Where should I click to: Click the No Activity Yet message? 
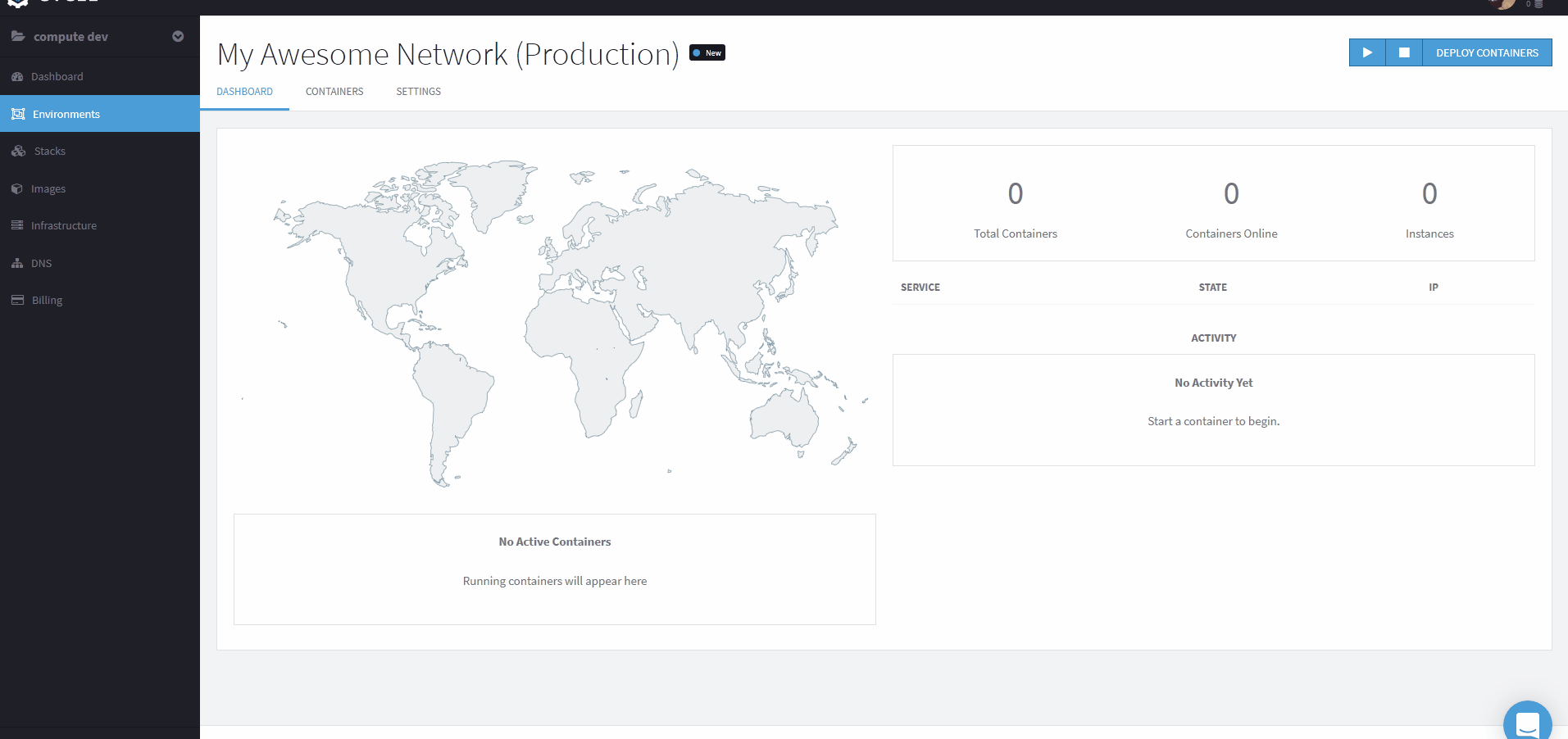pyautogui.click(x=1214, y=383)
